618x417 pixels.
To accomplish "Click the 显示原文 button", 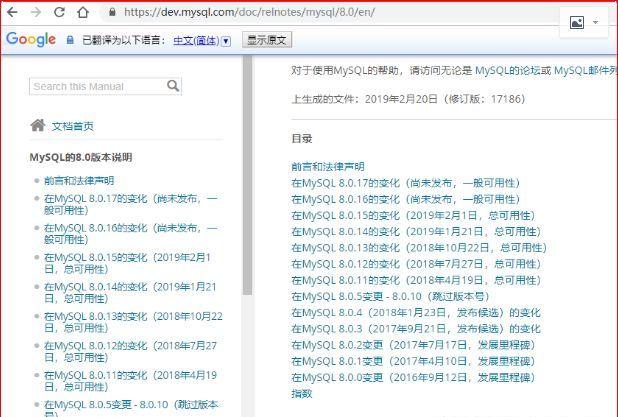I will [x=267, y=40].
